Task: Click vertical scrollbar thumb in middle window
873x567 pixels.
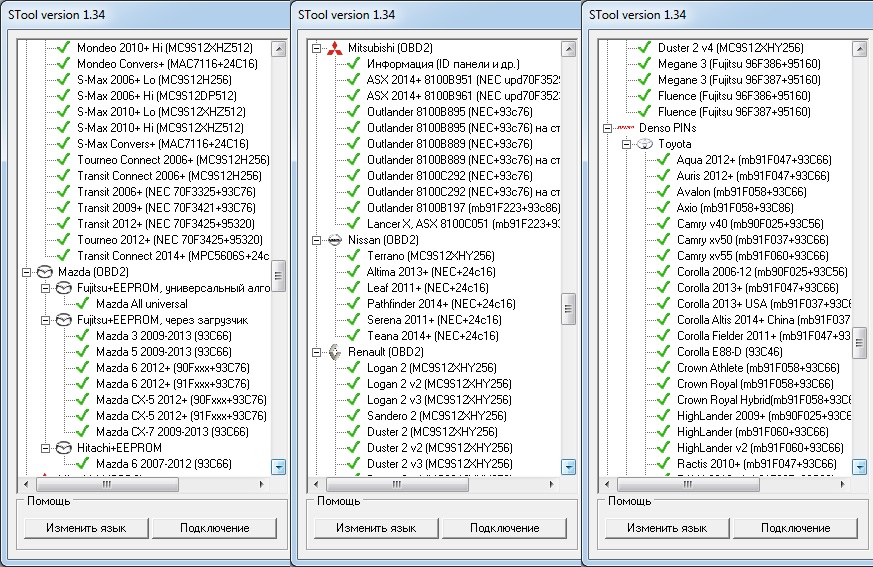Action: point(568,309)
